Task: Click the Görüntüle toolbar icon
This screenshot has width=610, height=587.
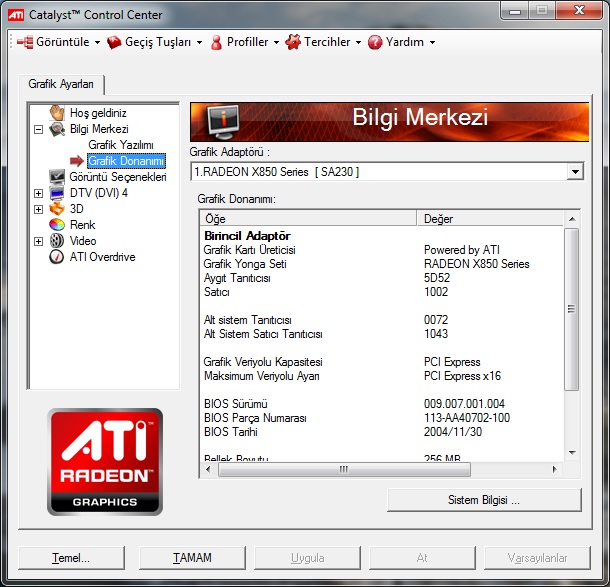Action: tap(25, 42)
